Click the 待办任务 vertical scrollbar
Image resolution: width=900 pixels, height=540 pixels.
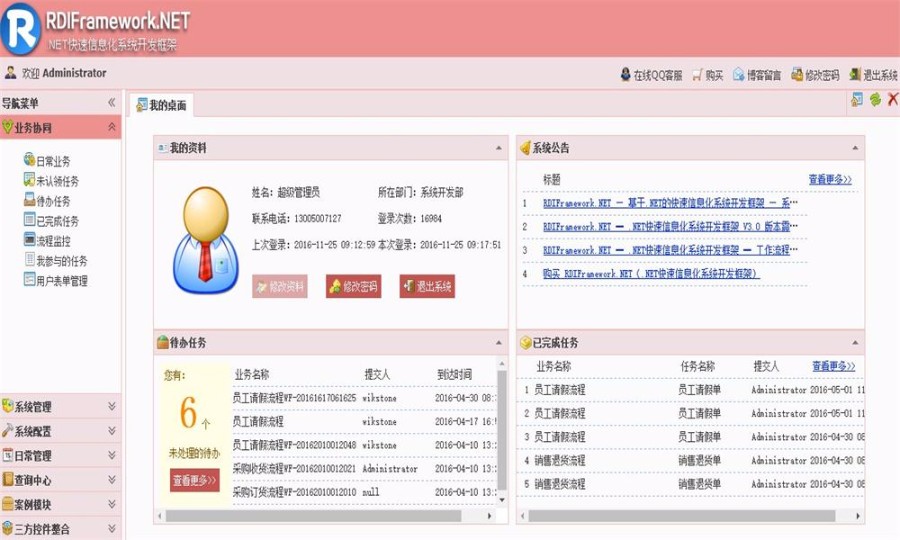coord(502,430)
